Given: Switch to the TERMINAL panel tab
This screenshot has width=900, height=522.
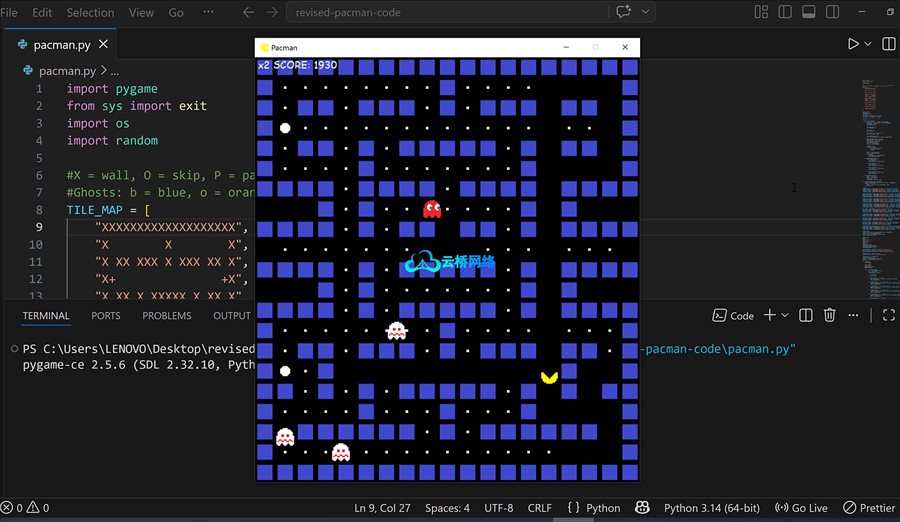Looking at the screenshot, I should pos(46,316).
